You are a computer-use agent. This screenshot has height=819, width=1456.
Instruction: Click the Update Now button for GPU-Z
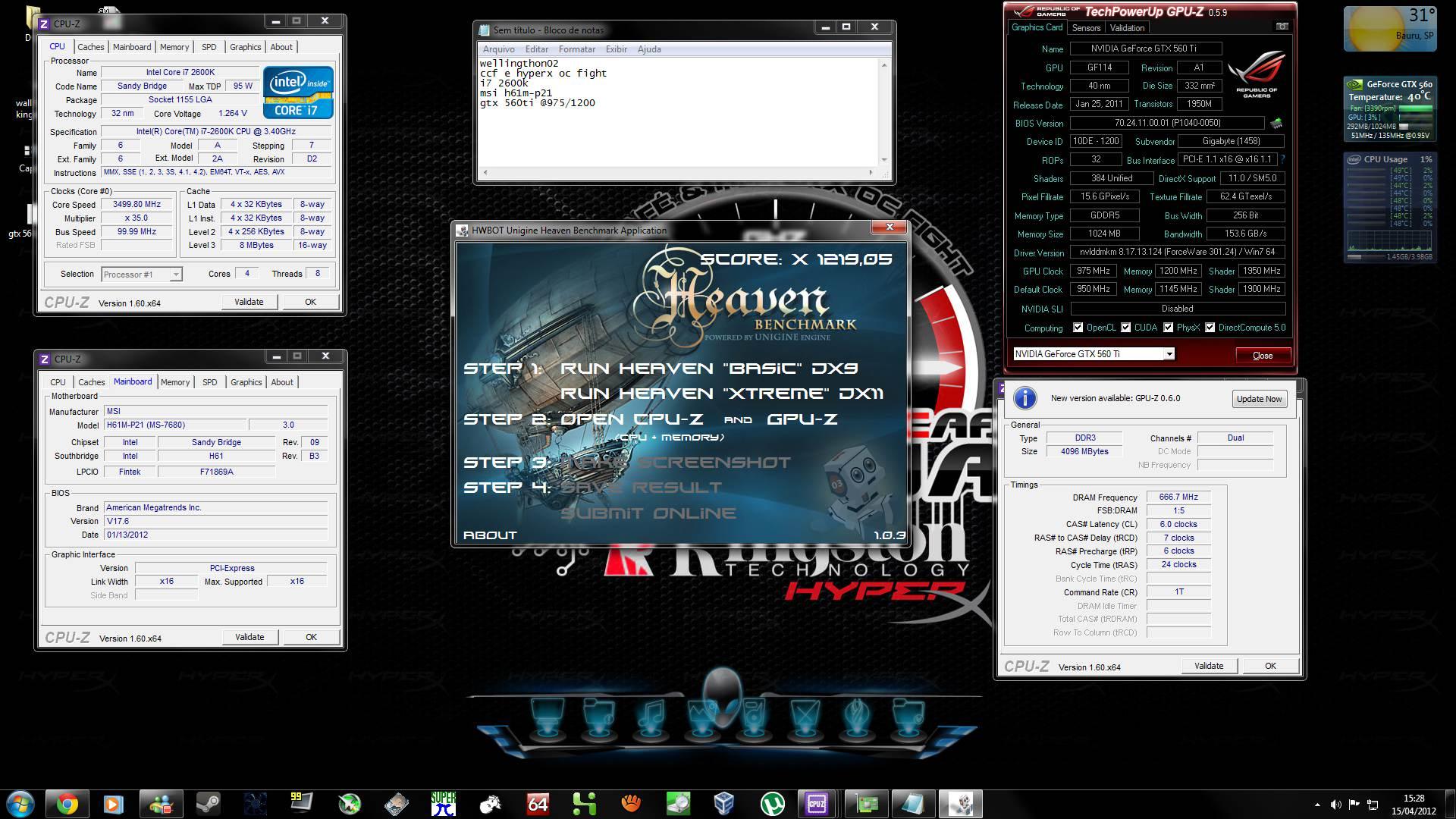(x=1259, y=399)
